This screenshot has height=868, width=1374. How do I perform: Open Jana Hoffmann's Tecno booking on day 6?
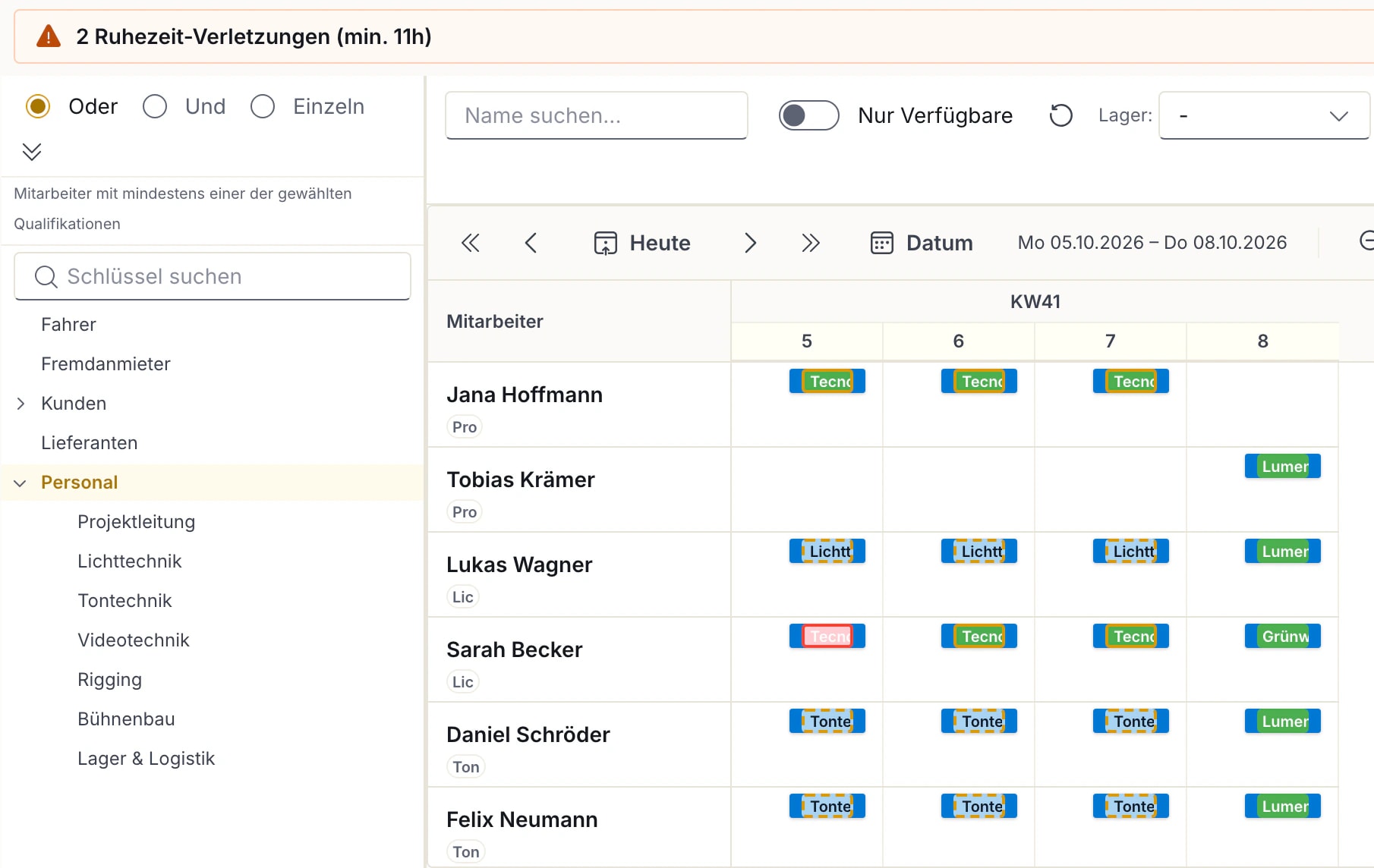pyautogui.click(x=979, y=381)
